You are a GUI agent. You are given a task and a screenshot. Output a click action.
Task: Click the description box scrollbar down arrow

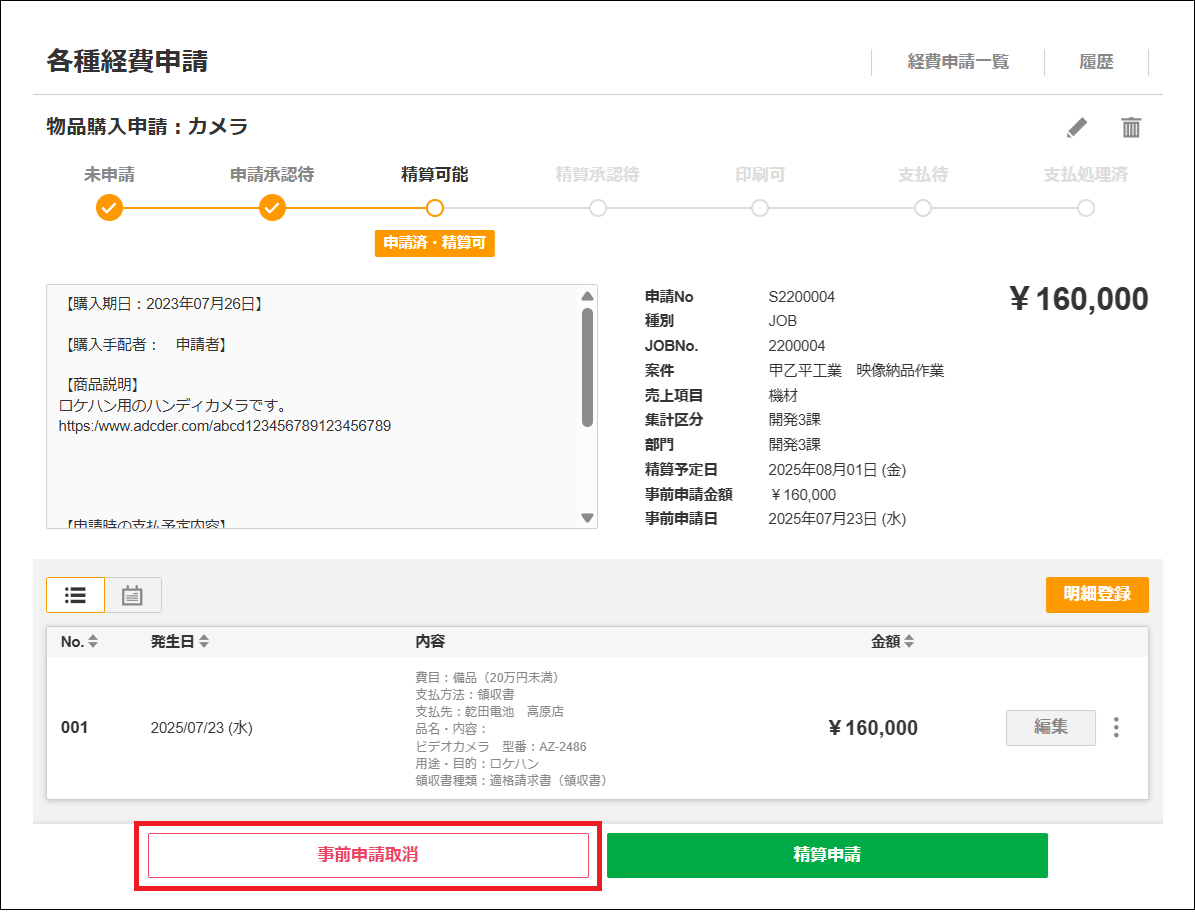[587, 518]
